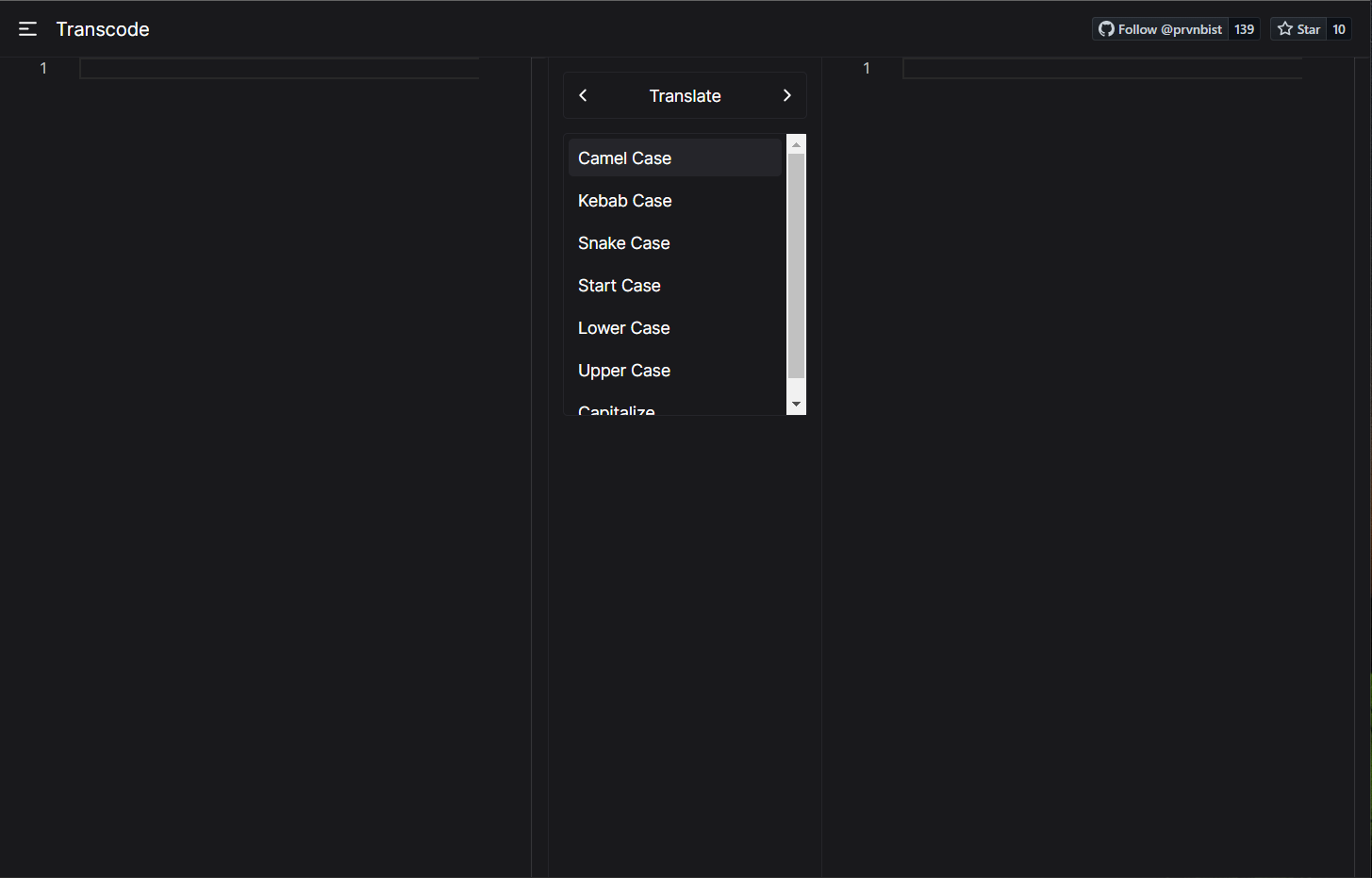Click Follow @prvnbist button

coord(1161,29)
